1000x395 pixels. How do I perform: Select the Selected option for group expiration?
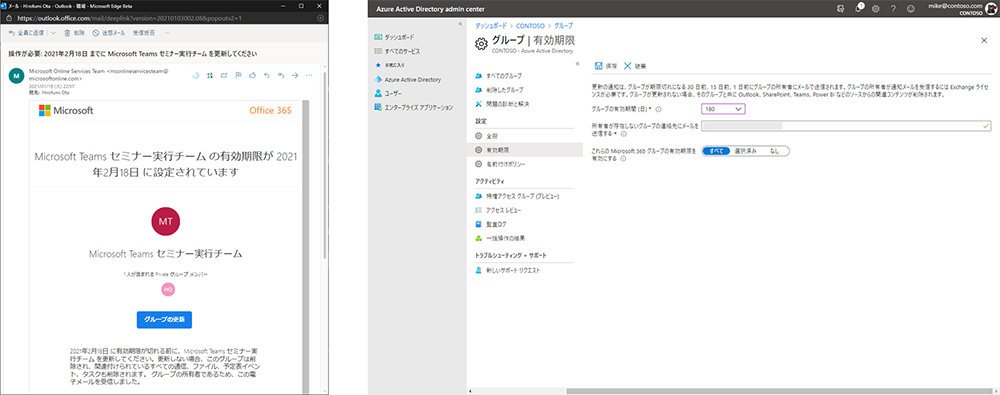tap(745, 151)
